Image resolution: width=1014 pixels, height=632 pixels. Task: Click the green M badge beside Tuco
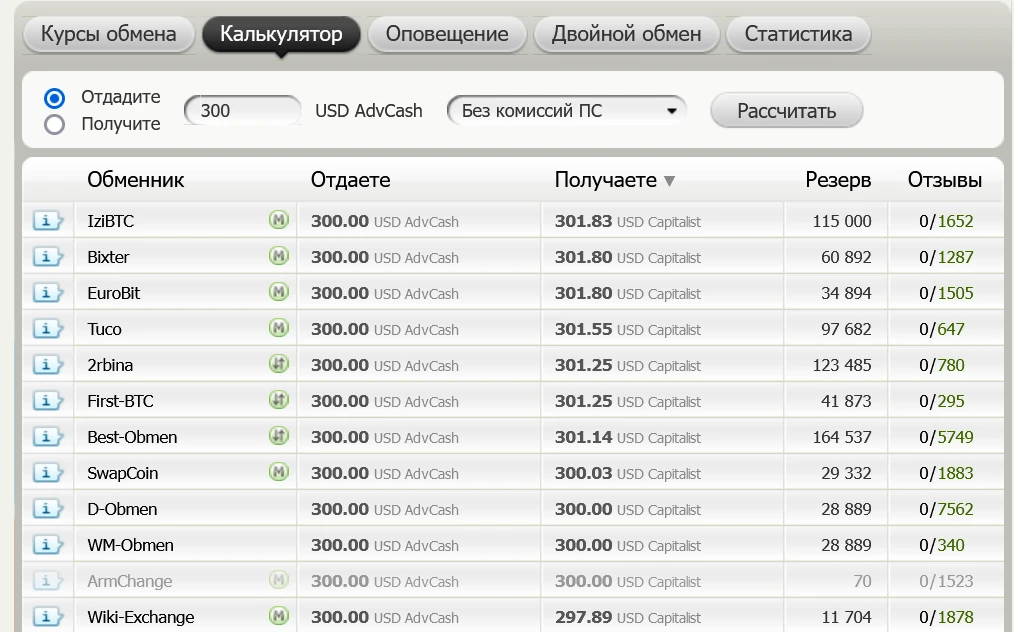[x=279, y=328]
